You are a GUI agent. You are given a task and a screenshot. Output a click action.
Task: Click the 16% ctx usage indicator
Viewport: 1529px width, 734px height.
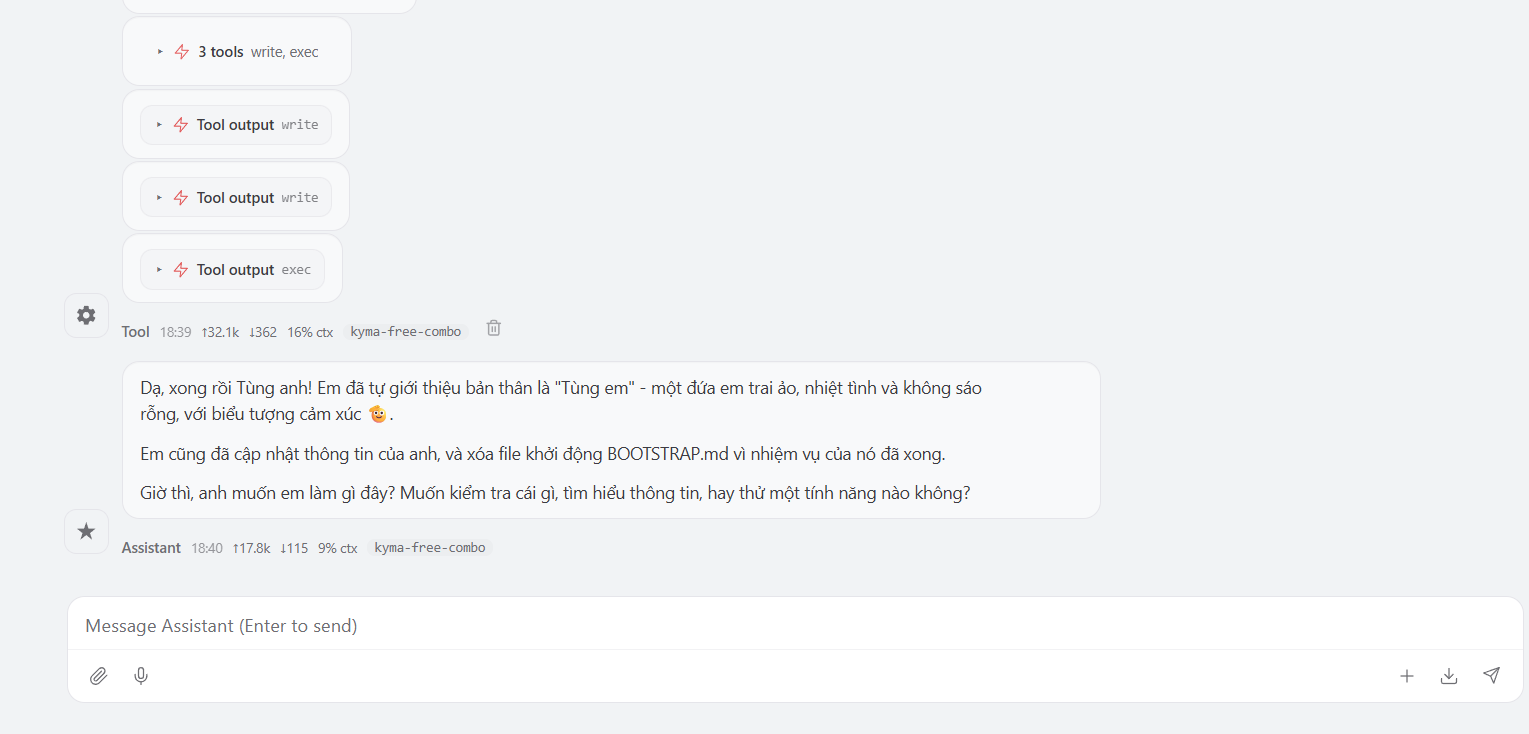point(310,332)
